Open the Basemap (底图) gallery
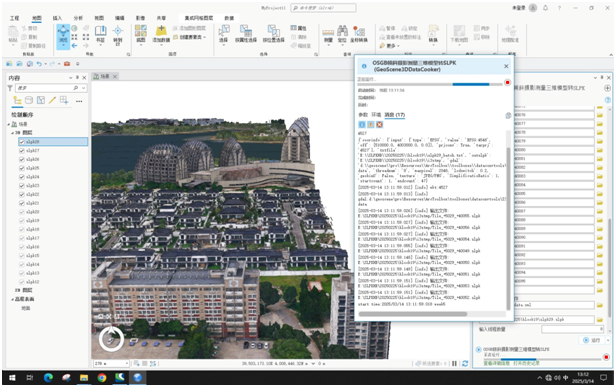 click(141, 34)
